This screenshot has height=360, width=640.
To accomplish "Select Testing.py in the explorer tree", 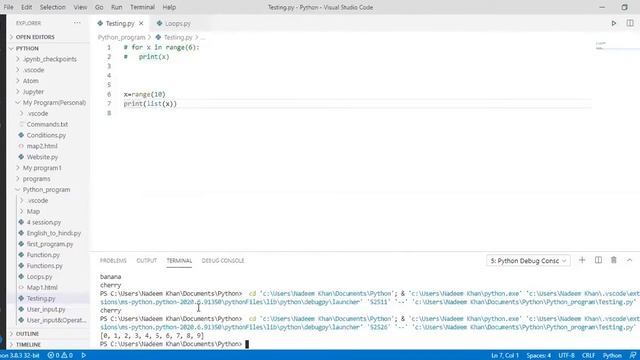I will [x=41, y=298].
